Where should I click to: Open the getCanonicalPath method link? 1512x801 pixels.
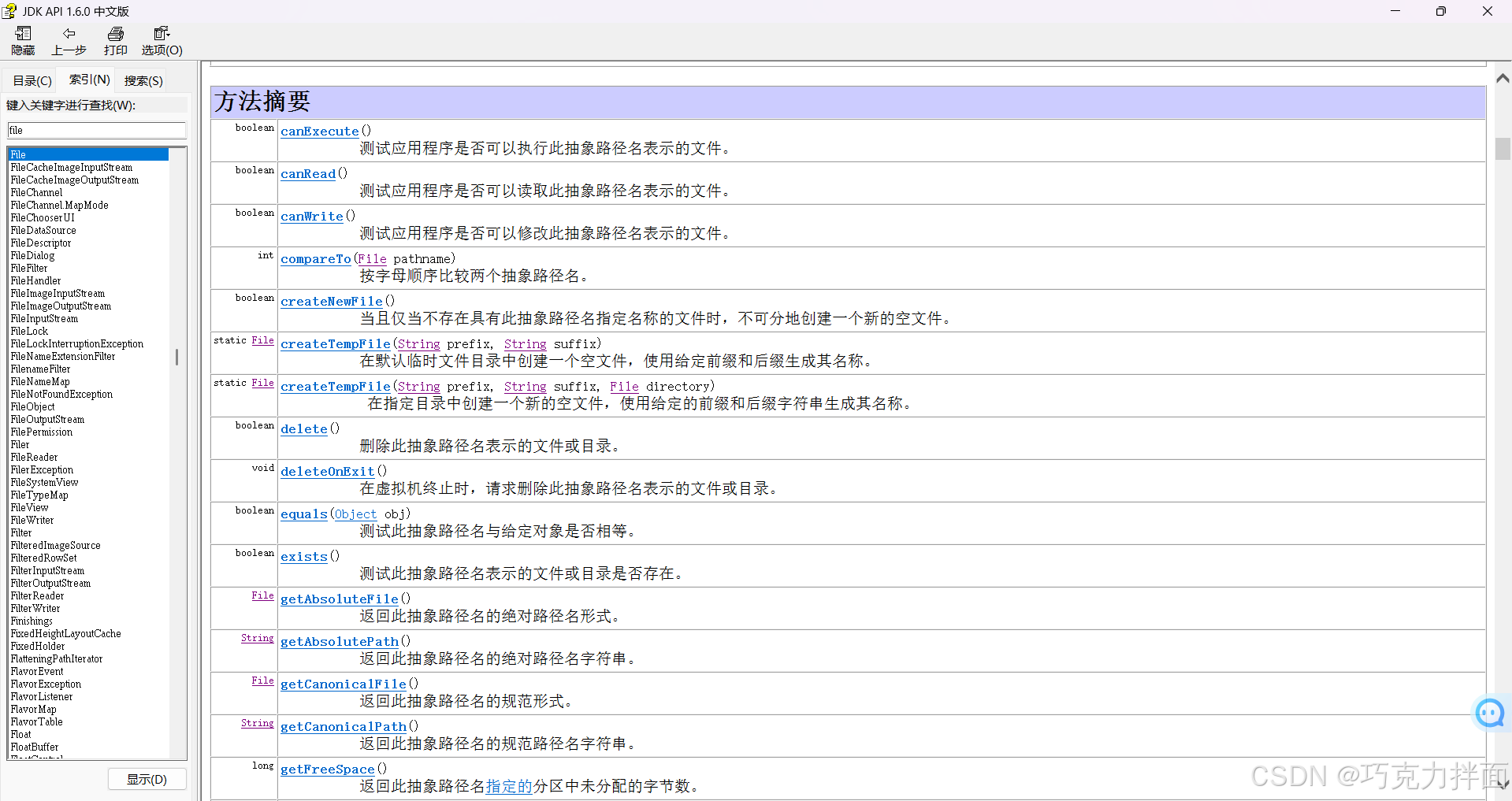pos(344,727)
